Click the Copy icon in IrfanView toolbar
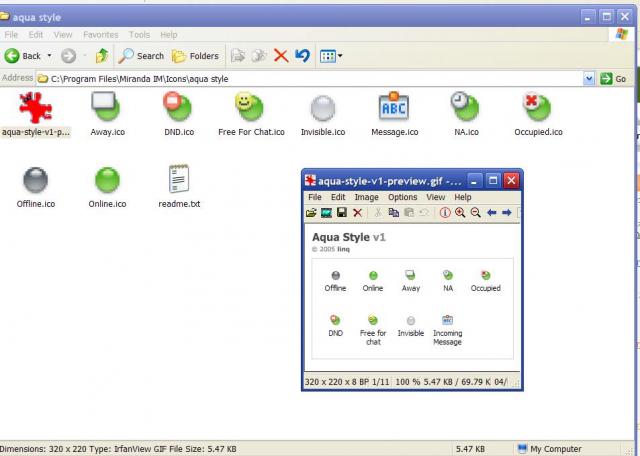640x456 pixels. point(393,213)
